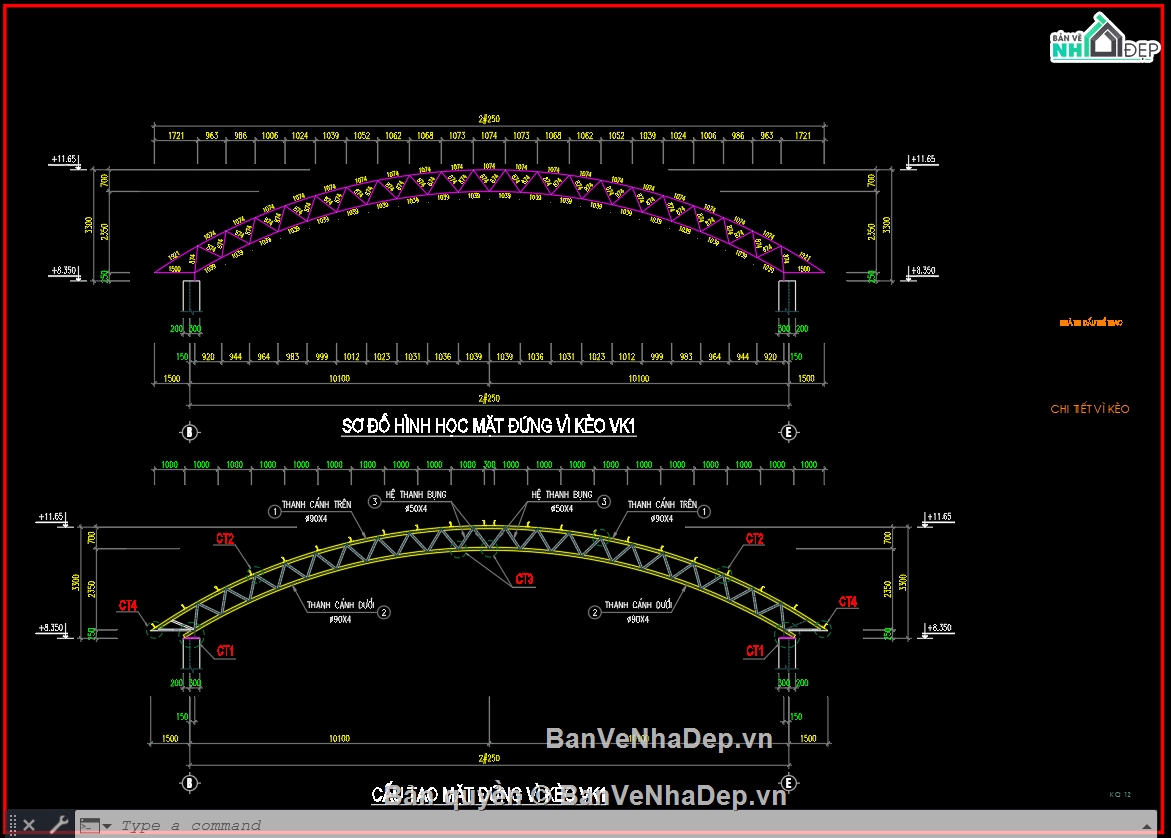Select the CT4 label near left truss end
The height and width of the screenshot is (838, 1171).
point(128,606)
